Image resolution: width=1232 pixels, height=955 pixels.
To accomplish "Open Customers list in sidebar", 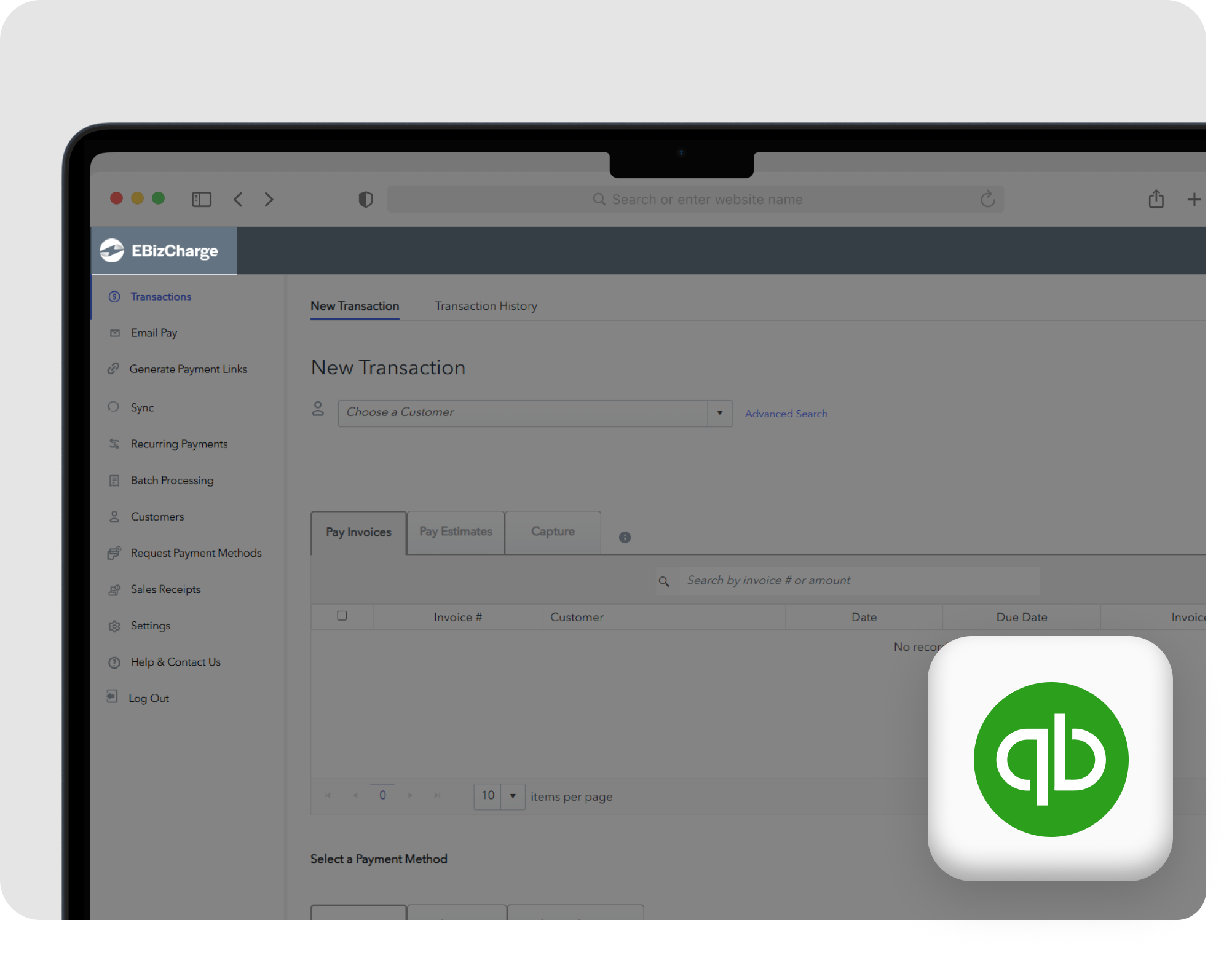I will [157, 517].
